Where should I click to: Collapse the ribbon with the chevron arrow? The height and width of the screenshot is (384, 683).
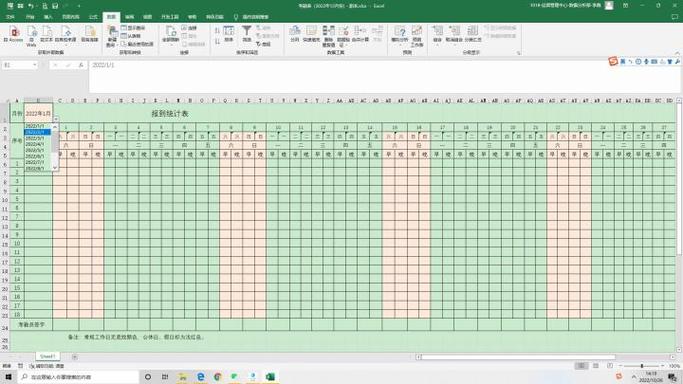click(677, 53)
